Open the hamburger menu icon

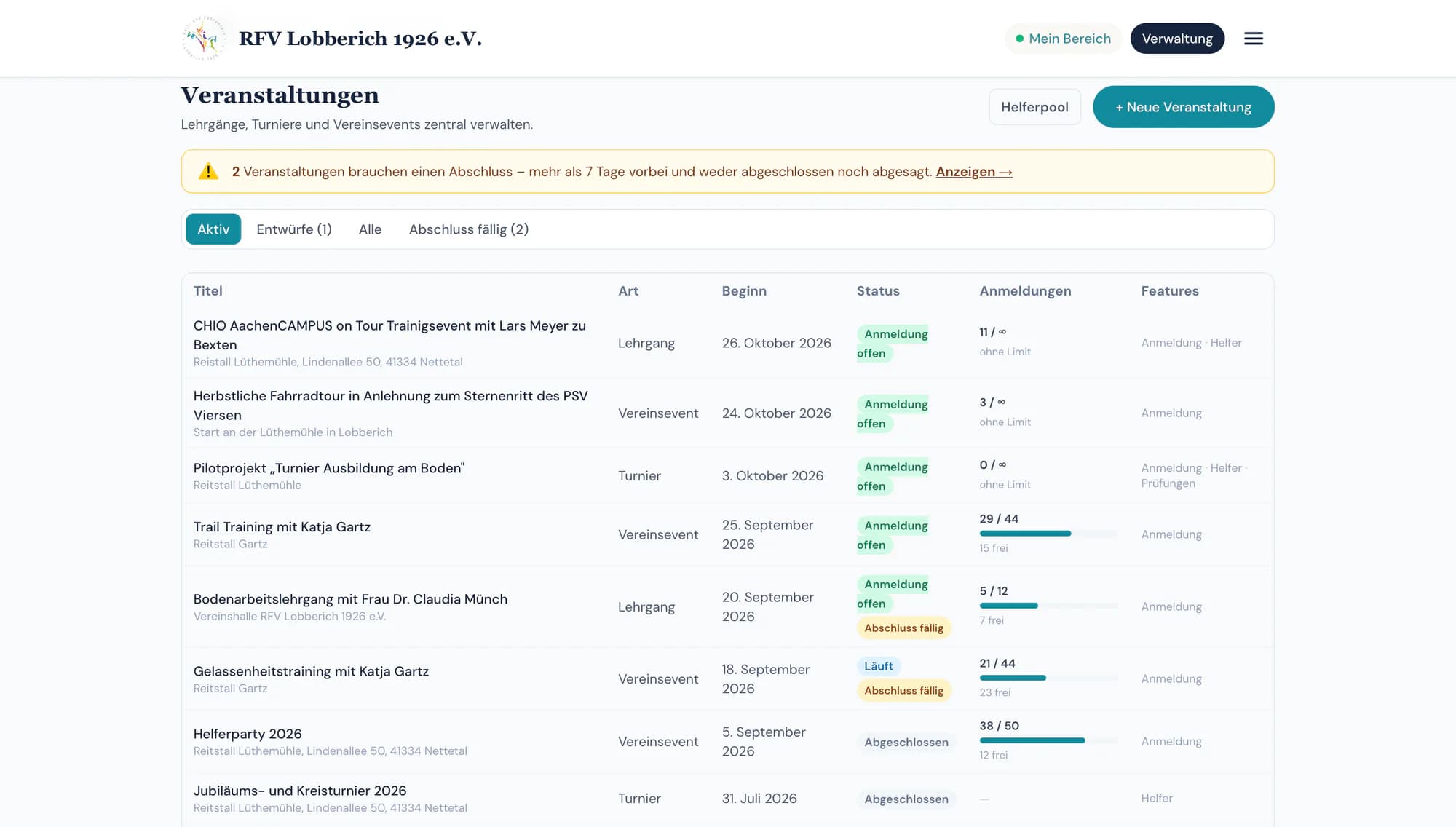pos(1253,39)
